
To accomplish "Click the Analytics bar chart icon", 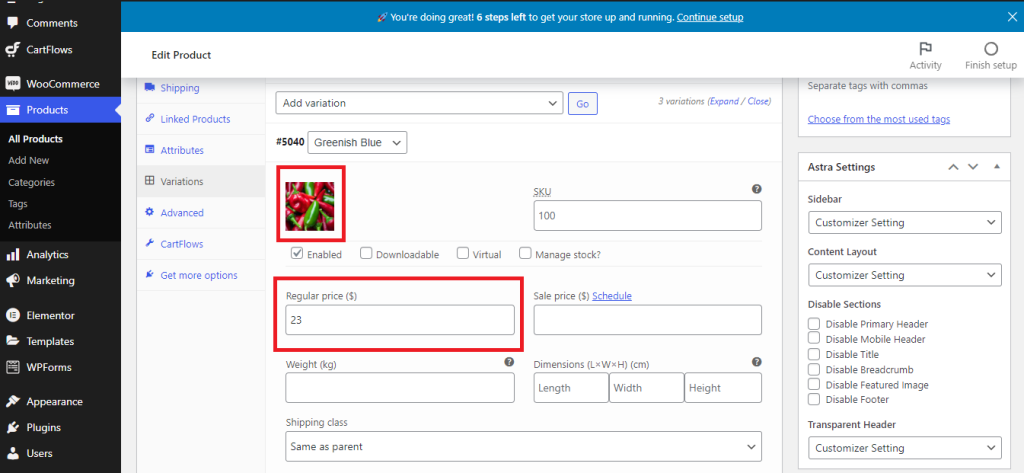I will tap(13, 255).
